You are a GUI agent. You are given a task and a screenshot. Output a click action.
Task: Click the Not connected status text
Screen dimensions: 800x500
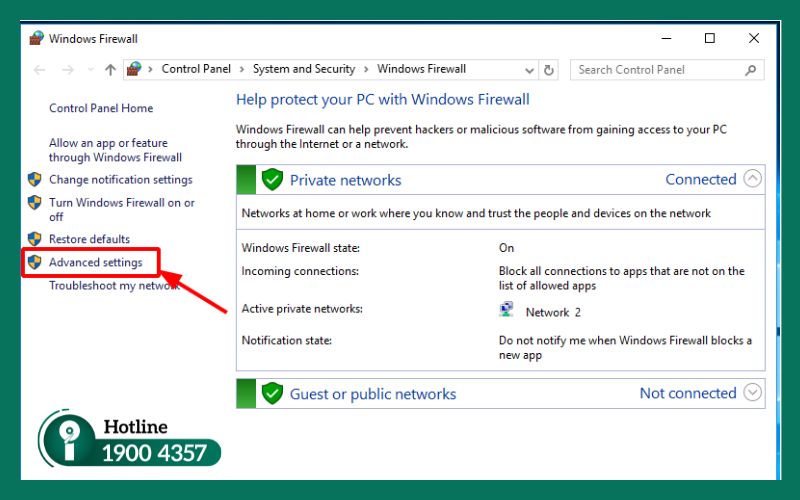pyautogui.click(x=688, y=393)
